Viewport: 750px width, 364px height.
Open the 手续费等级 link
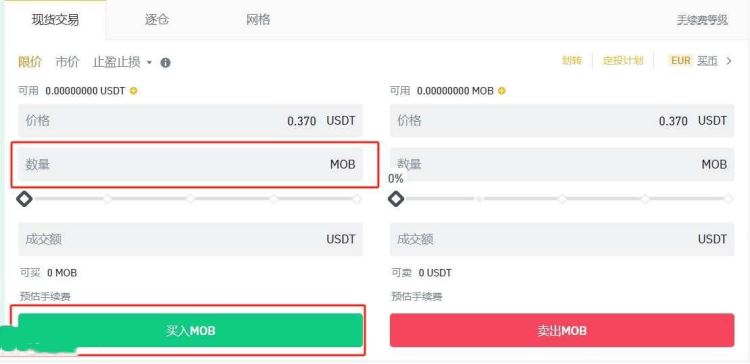pos(702,20)
